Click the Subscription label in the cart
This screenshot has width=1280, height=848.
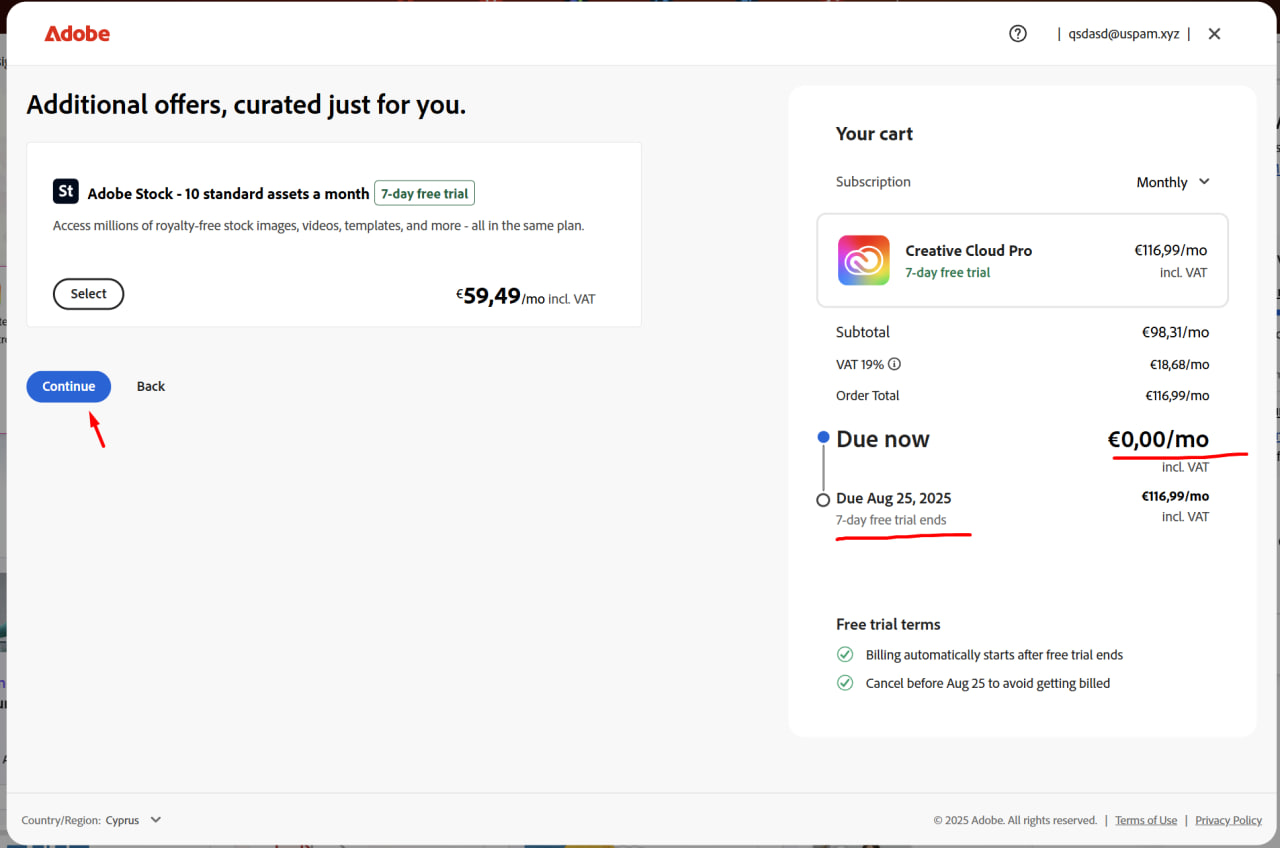(873, 182)
